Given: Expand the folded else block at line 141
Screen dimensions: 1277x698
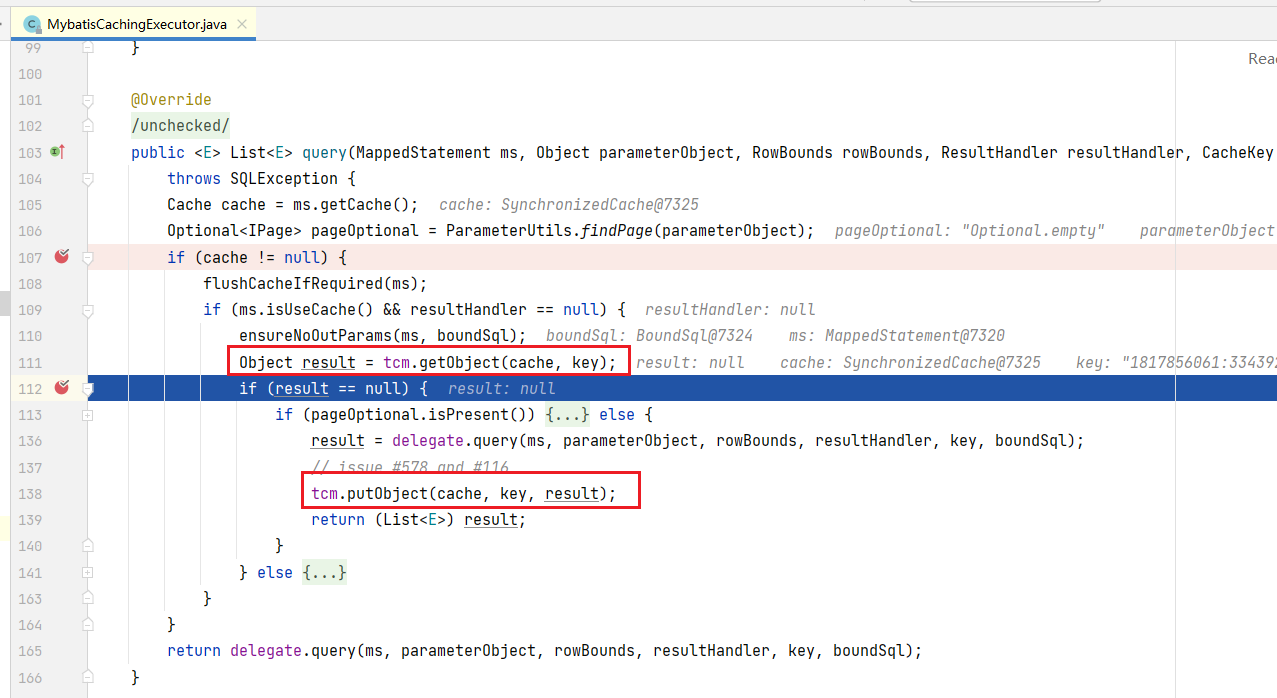Looking at the screenshot, I should coord(88,572).
